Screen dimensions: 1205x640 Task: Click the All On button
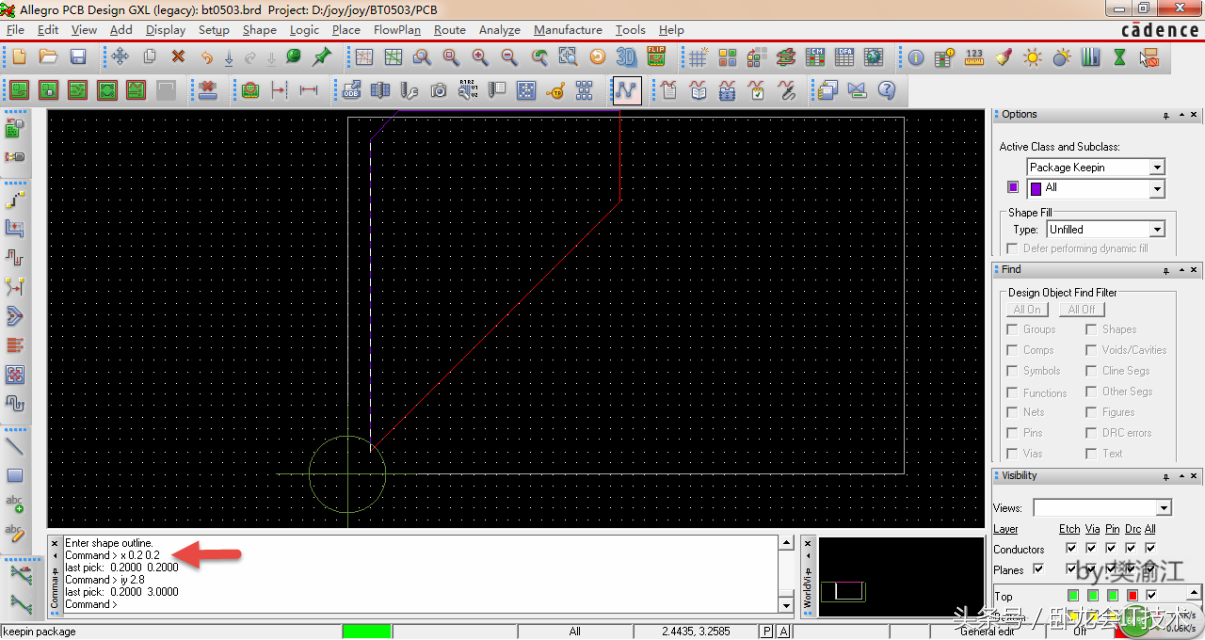click(1027, 309)
